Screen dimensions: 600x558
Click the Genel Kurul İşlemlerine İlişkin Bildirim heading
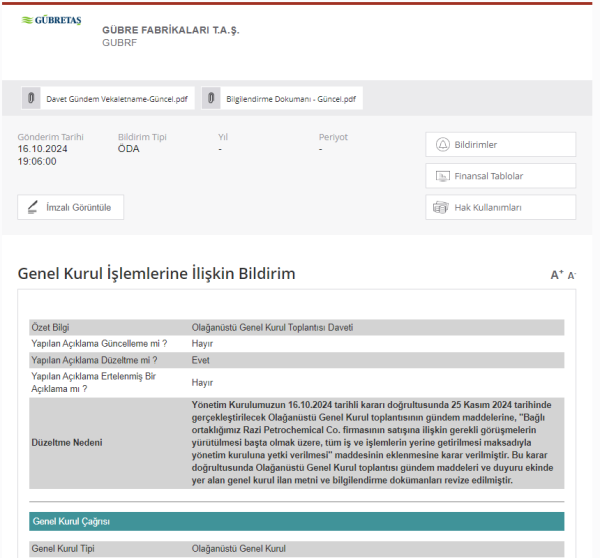157,274
